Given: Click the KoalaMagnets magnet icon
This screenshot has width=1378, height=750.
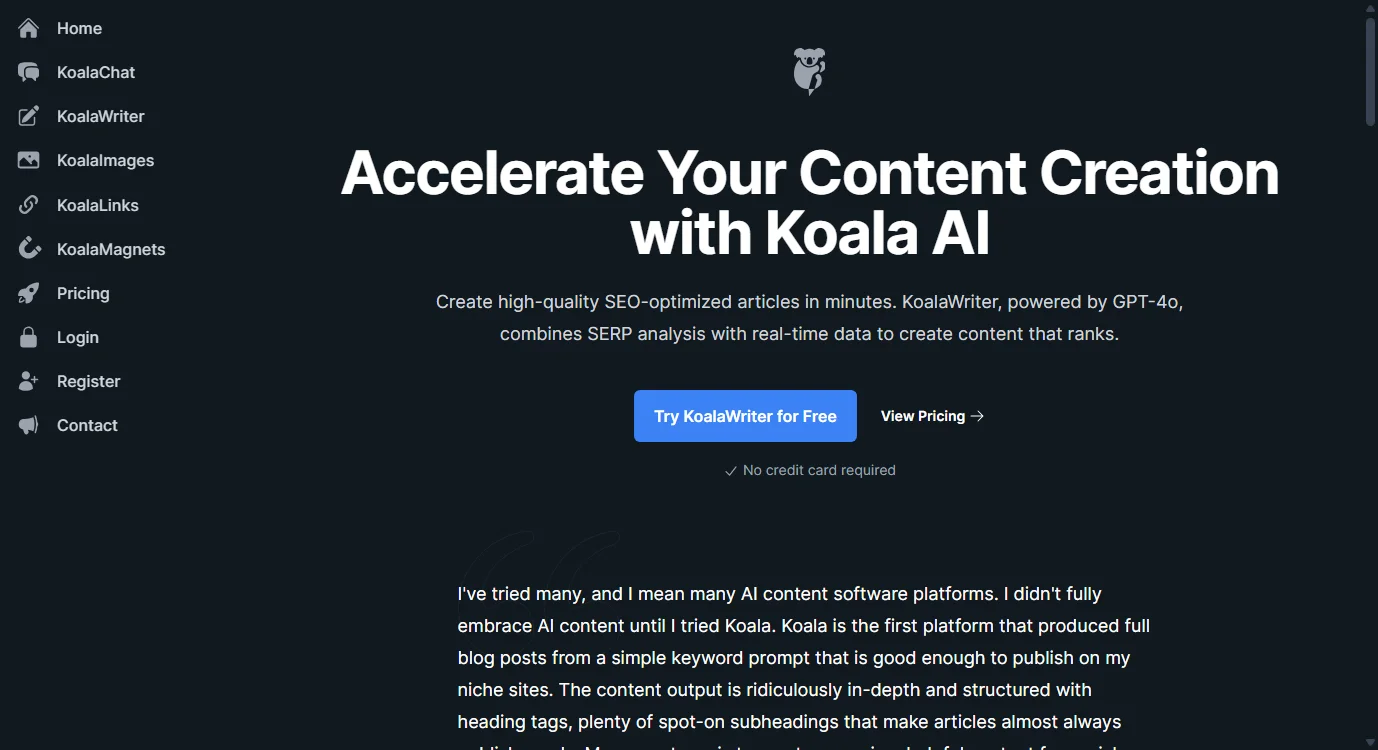Looking at the screenshot, I should coord(28,249).
